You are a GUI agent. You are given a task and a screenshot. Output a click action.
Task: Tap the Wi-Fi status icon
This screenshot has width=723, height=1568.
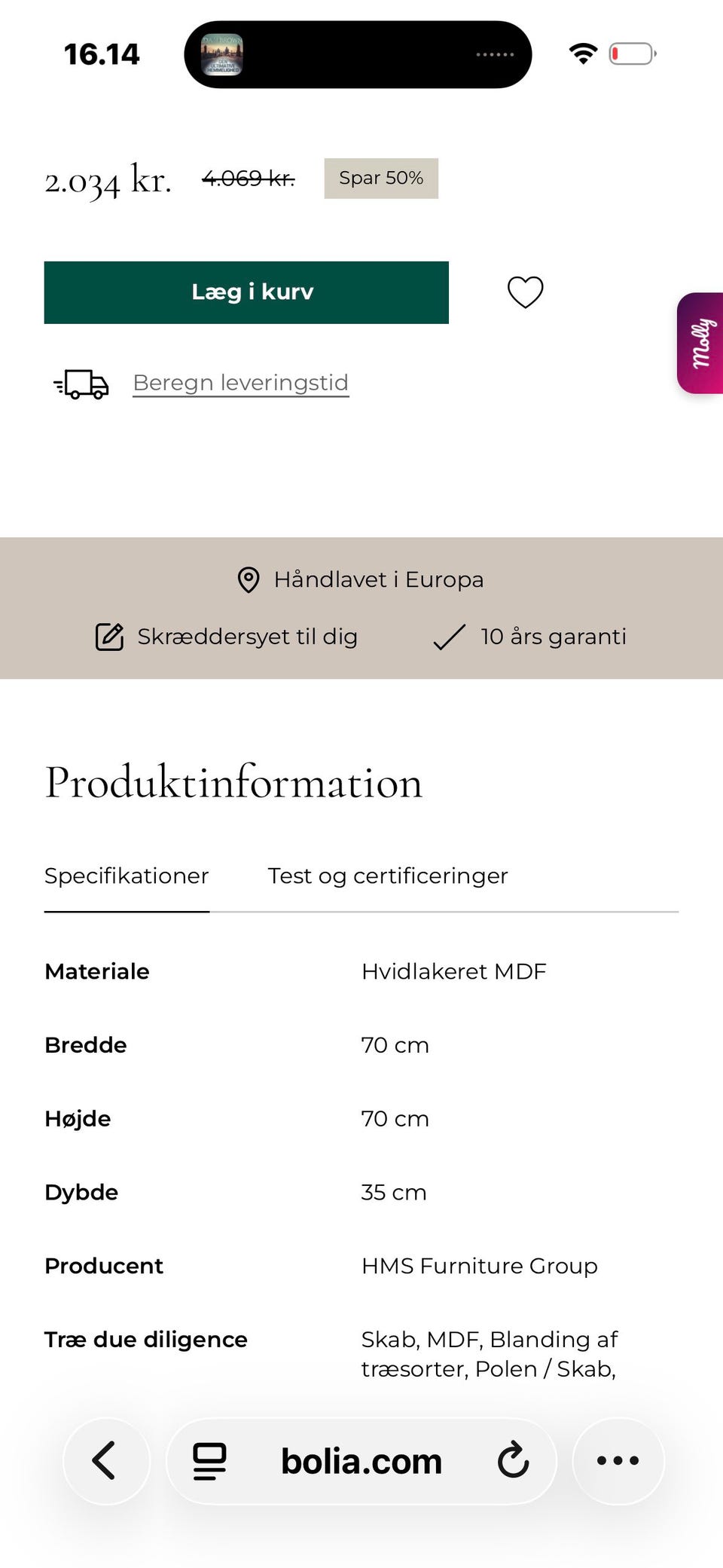tap(583, 53)
